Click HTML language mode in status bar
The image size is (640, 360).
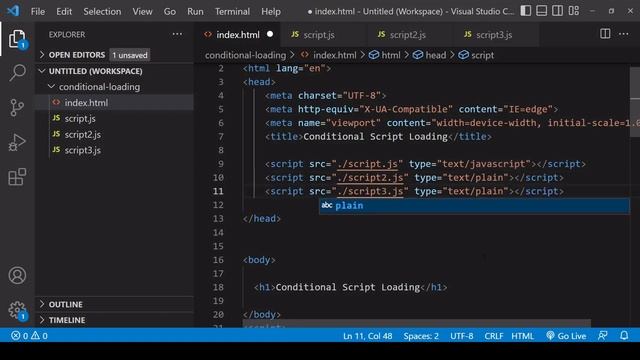[522, 336]
